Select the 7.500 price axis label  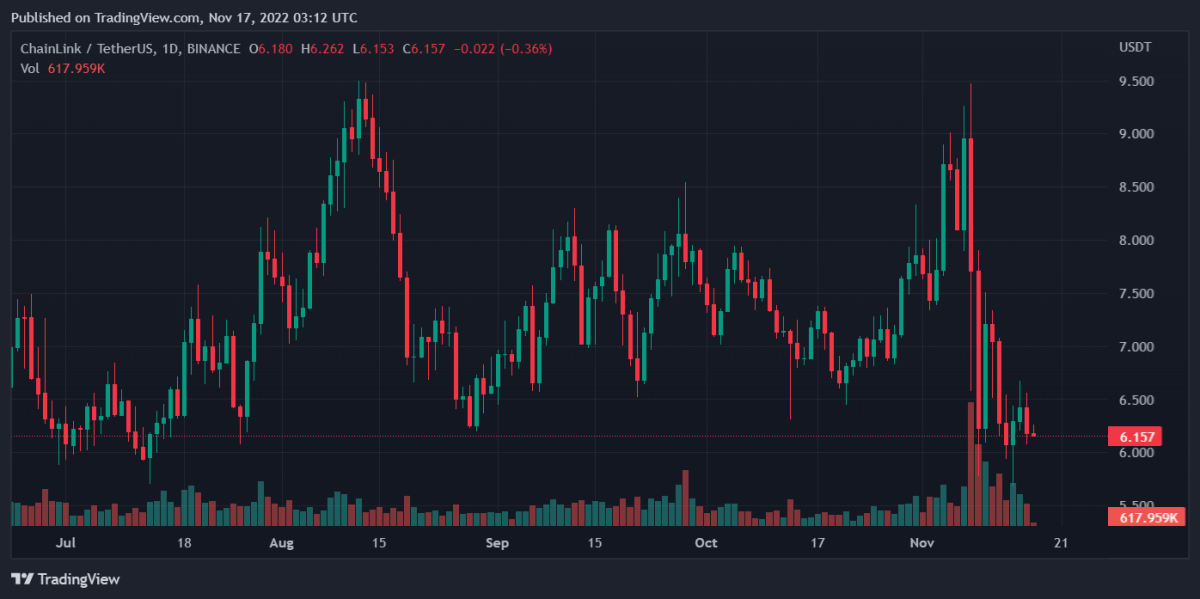(x=1136, y=294)
